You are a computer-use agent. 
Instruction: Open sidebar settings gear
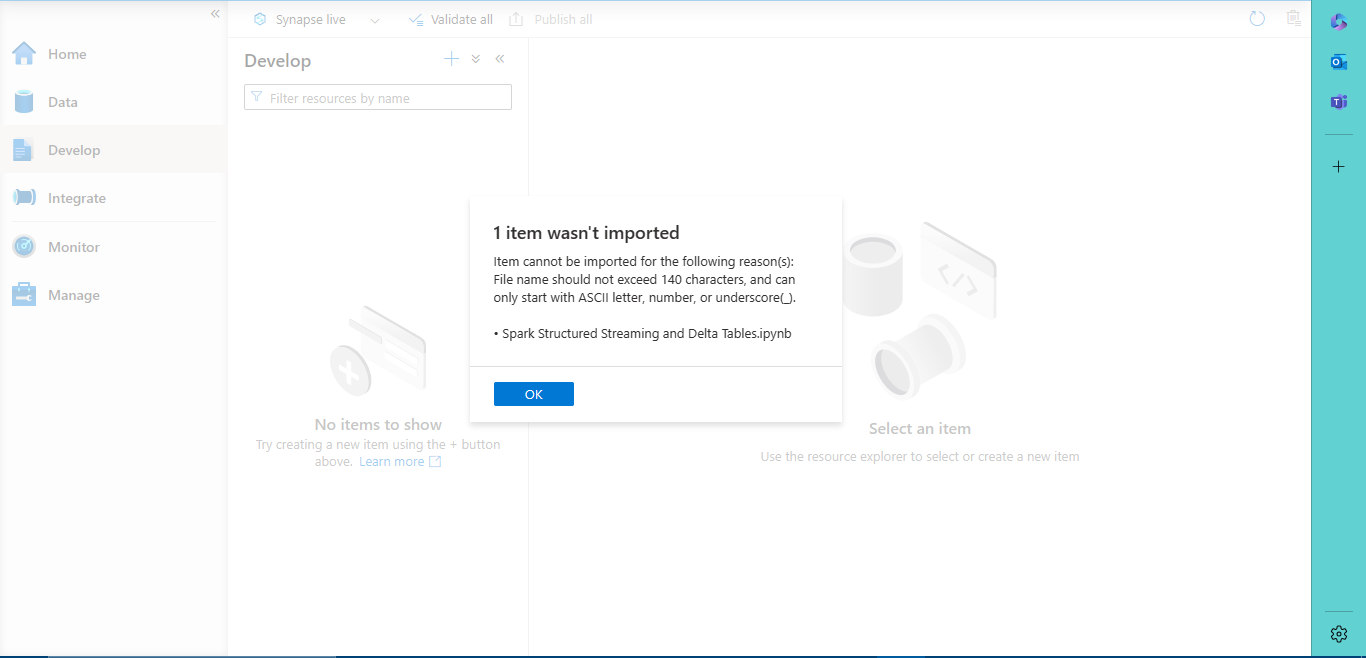coord(1339,634)
